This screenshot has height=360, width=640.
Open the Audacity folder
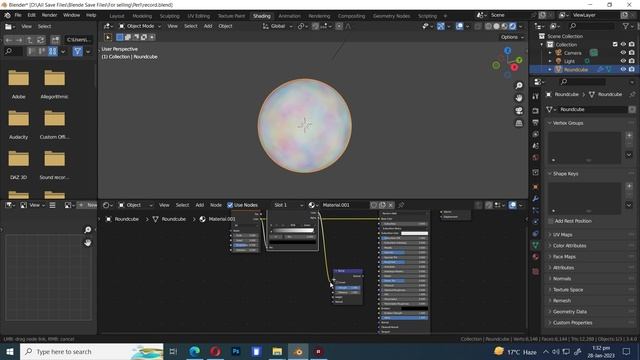coord(18,124)
